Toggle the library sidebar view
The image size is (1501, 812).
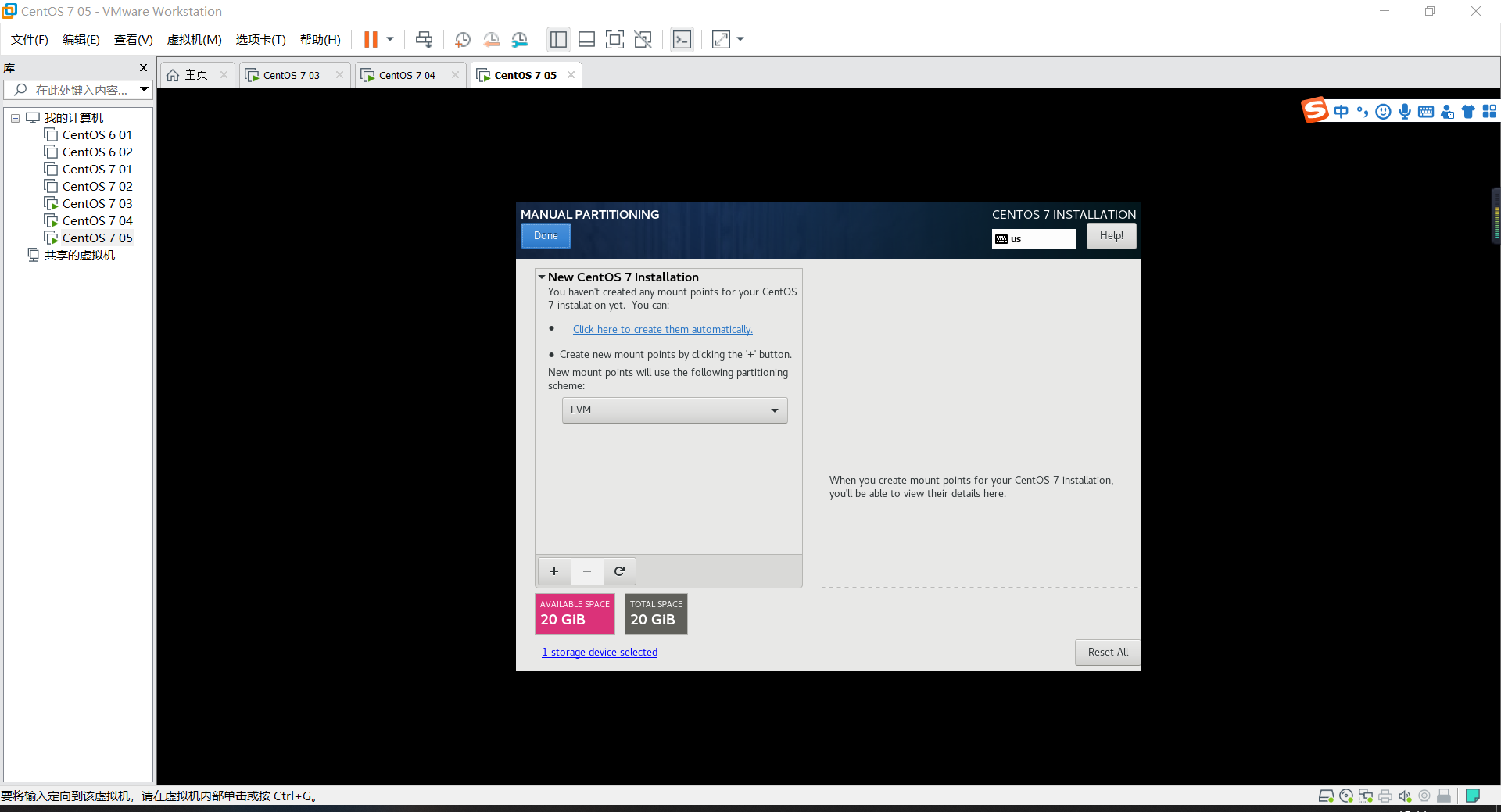point(558,40)
